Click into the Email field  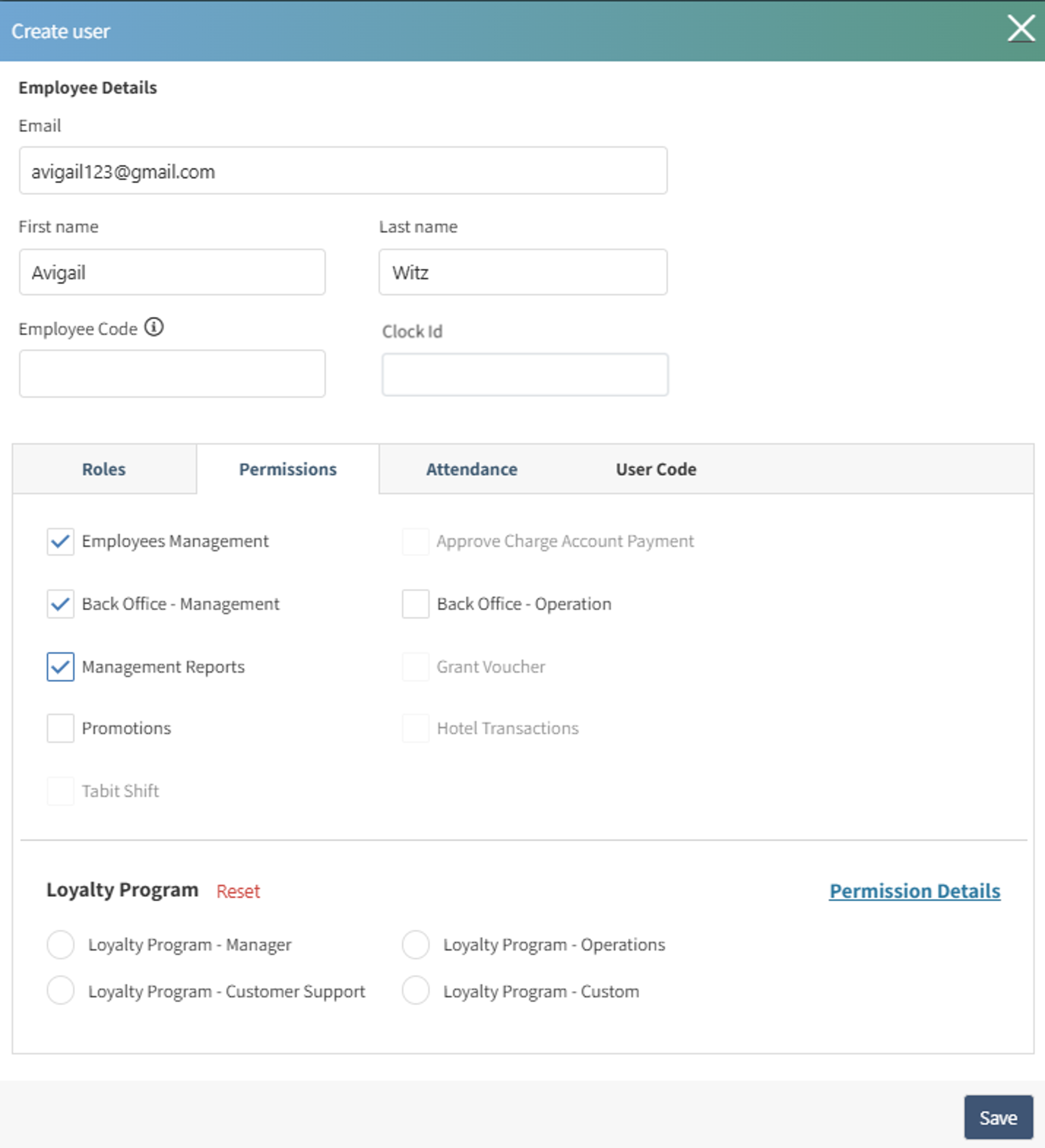click(x=343, y=171)
